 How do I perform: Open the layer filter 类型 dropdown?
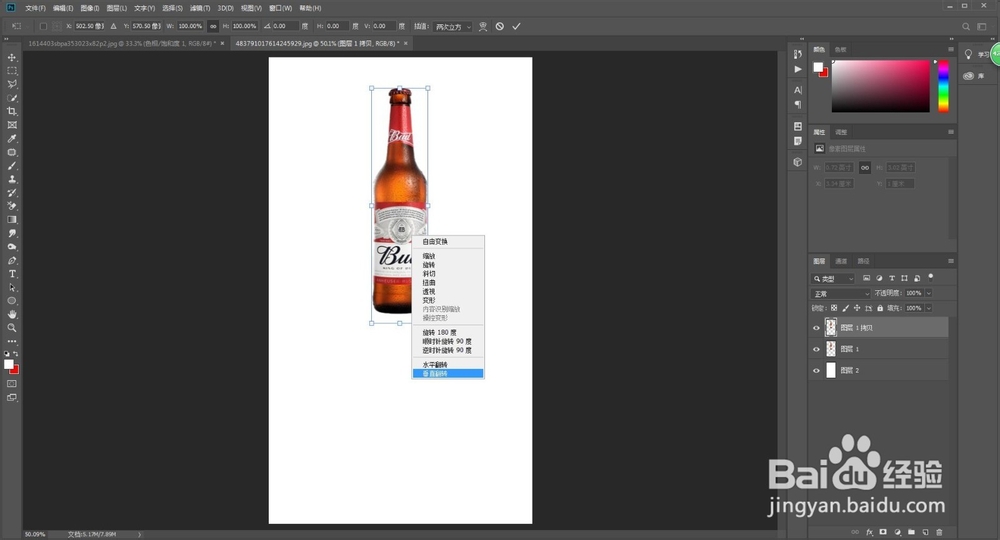tap(833, 279)
